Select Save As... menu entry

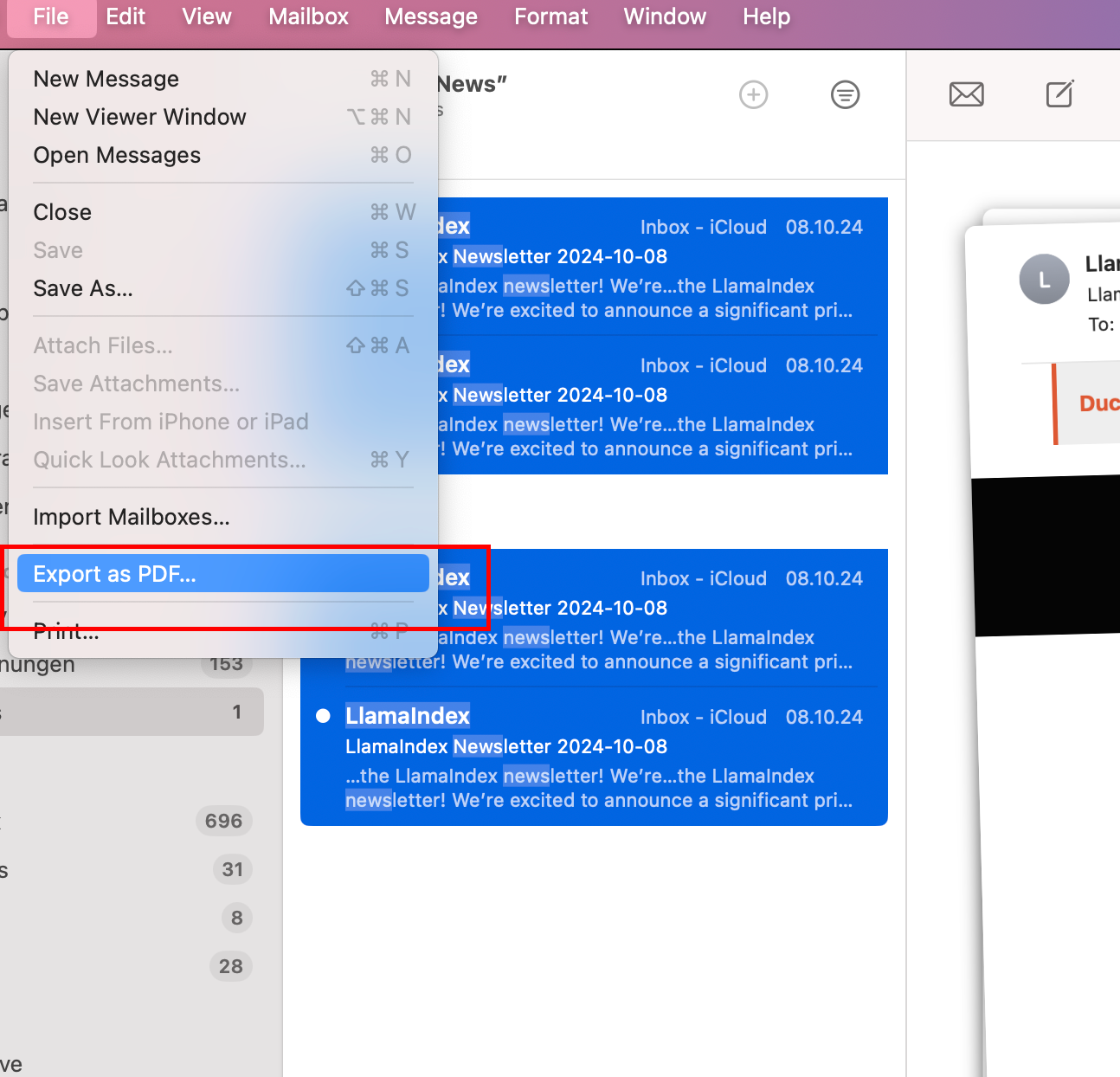coord(222,288)
